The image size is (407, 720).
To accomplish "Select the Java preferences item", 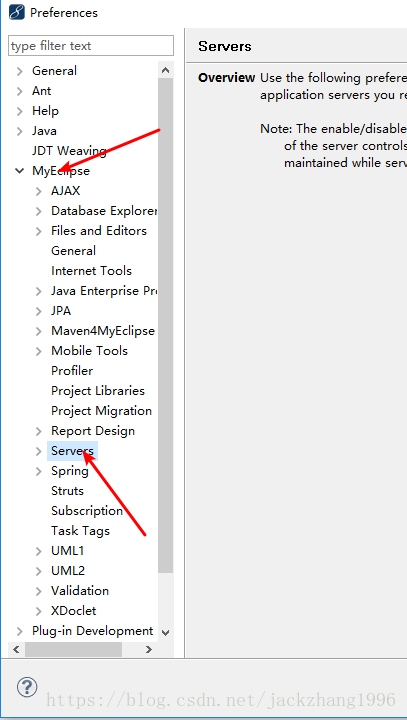I will pyautogui.click(x=44, y=131).
